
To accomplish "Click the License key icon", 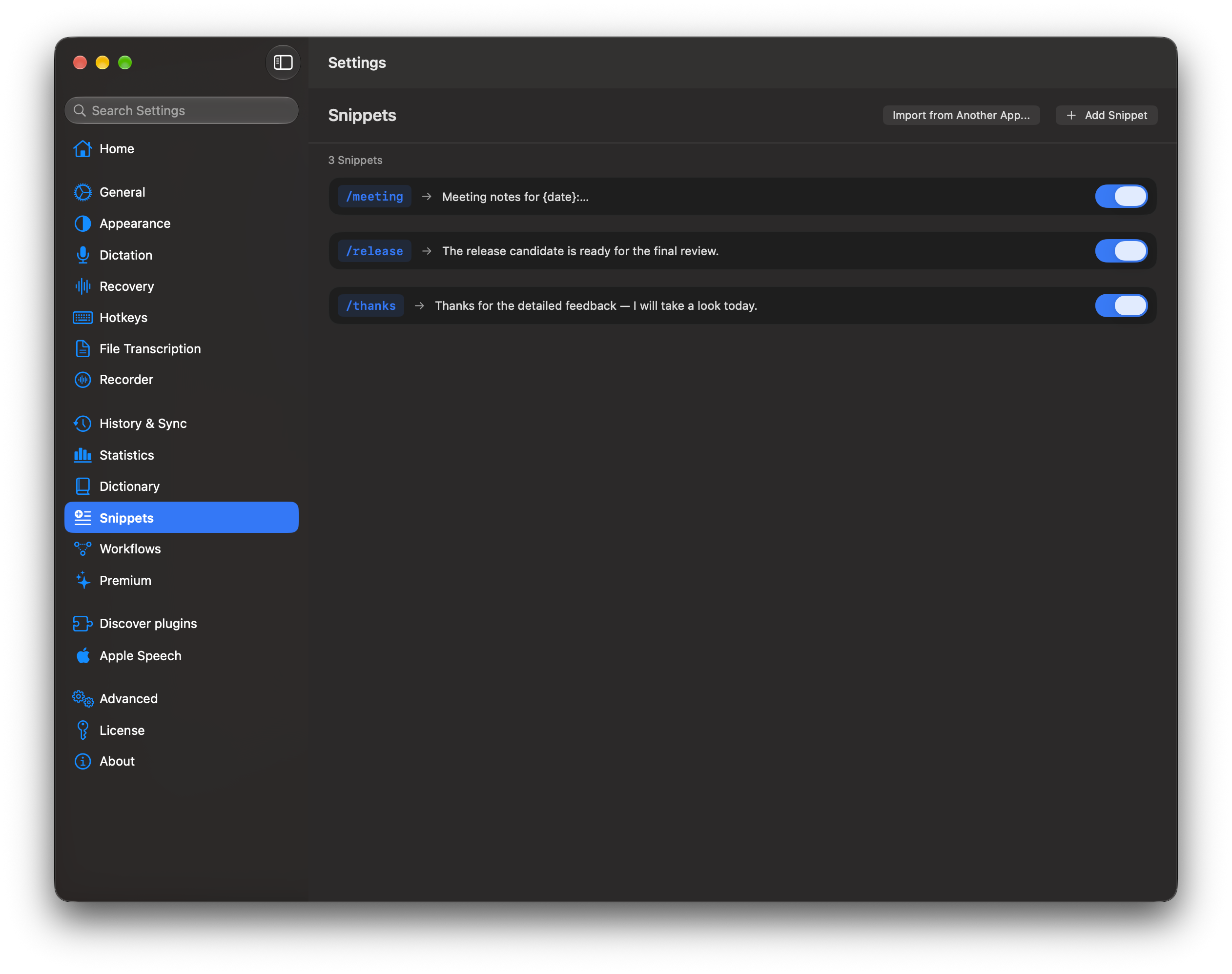I will click(x=82, y=730).
